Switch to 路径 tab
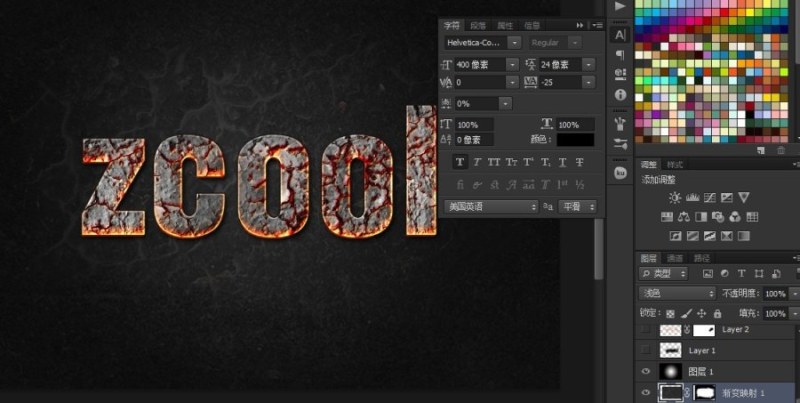Image resolution: width=800 pixels, height=403 pixels. 702,258
